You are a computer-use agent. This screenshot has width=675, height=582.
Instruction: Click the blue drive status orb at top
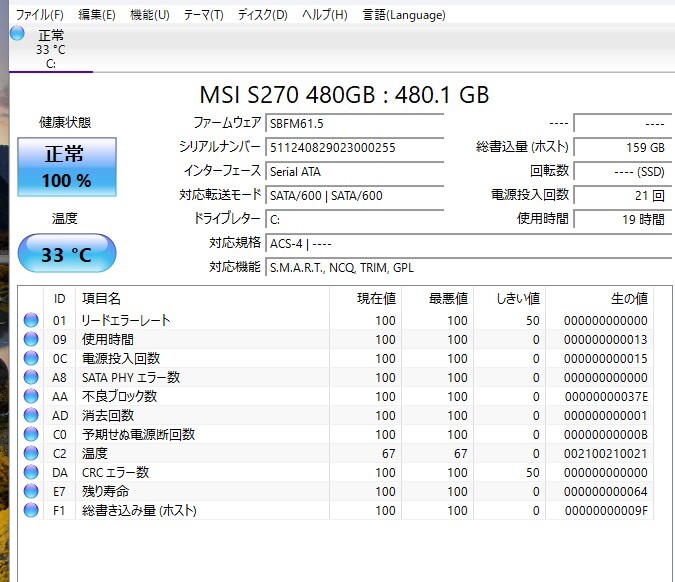[x=17, y=34]
